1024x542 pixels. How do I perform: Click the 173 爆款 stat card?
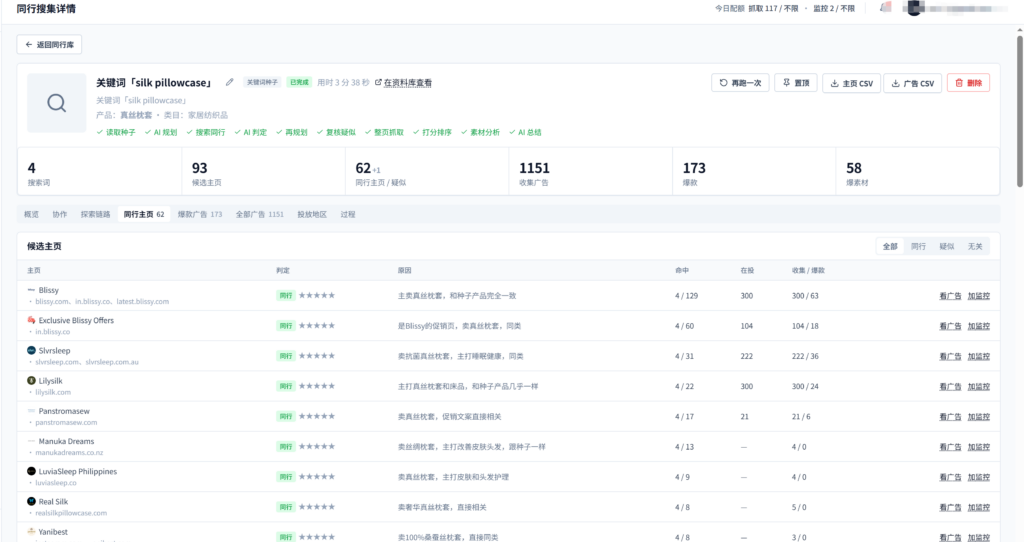754,172
